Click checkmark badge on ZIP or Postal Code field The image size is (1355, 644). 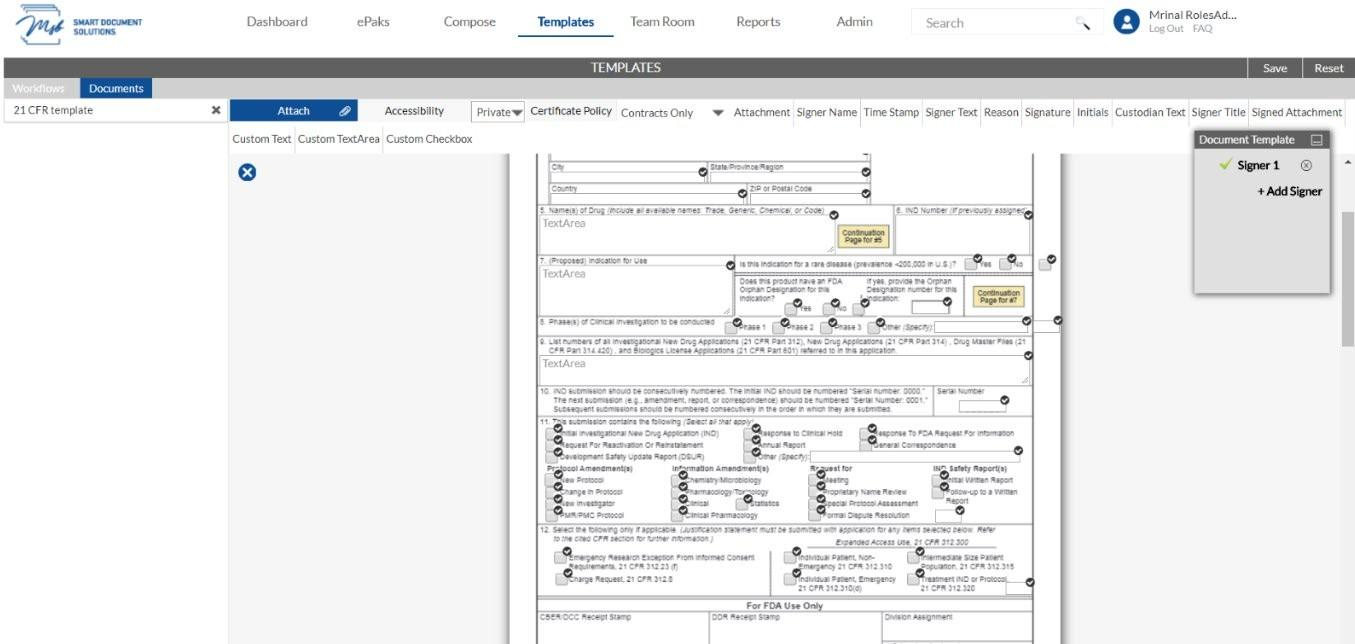[x=865, y=193]
